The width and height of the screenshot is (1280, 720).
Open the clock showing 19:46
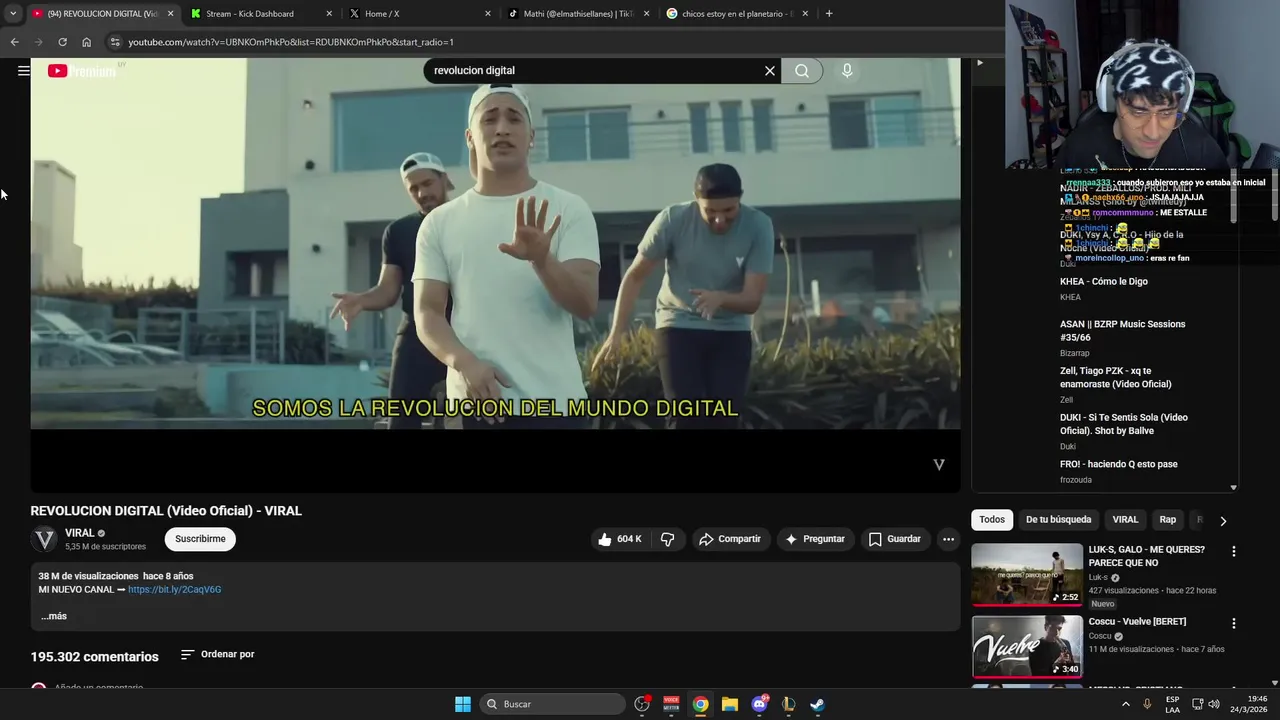tap(1248, 704)
